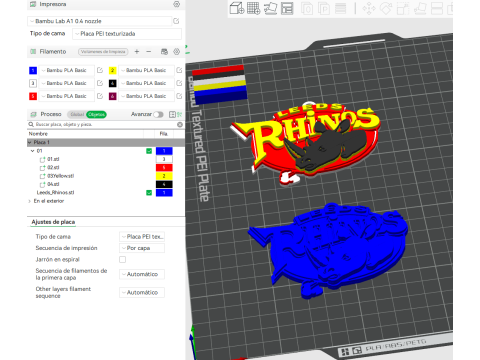Toggle printable checkbox for Leeds_Rhinos.stl
The image size is (480, 360).
click(x=149, y=193)
